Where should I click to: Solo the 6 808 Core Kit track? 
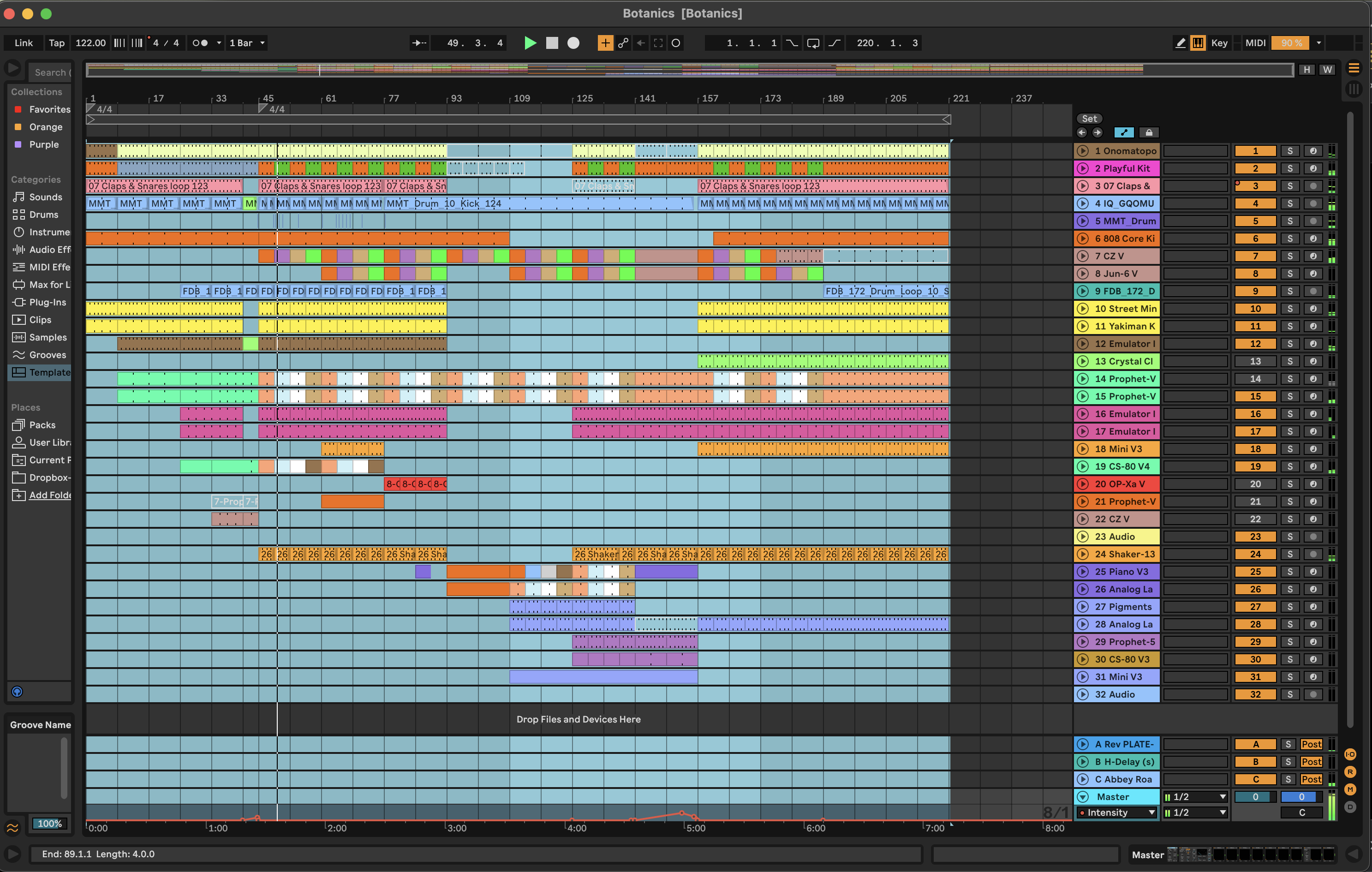pos(1289,238)
